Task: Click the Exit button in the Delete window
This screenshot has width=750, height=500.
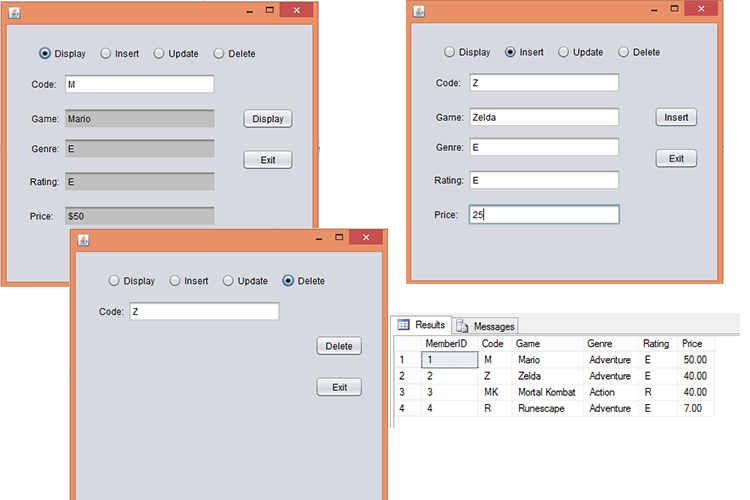Action: (x=339, y=387)
